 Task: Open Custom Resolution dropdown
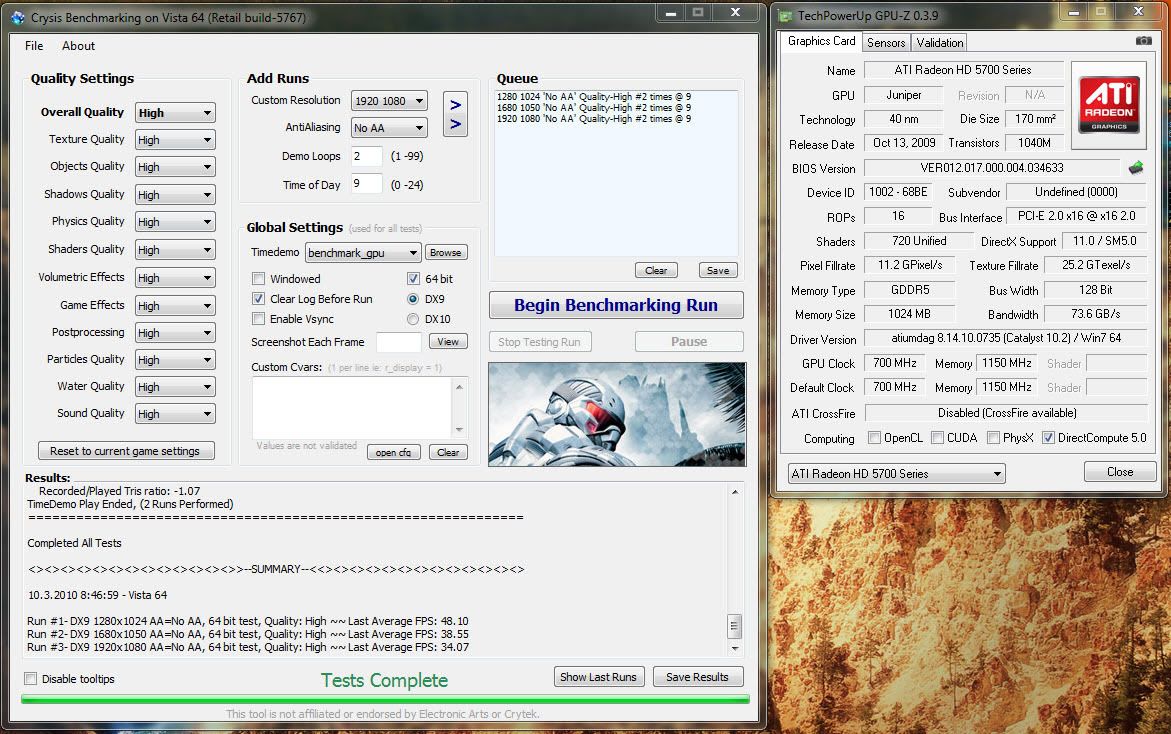click(x=389, y=101)
